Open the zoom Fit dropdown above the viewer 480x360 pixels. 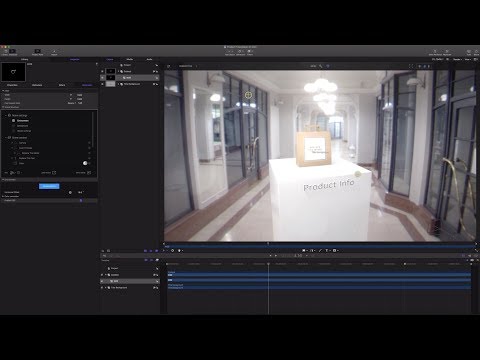click(438, 59)
